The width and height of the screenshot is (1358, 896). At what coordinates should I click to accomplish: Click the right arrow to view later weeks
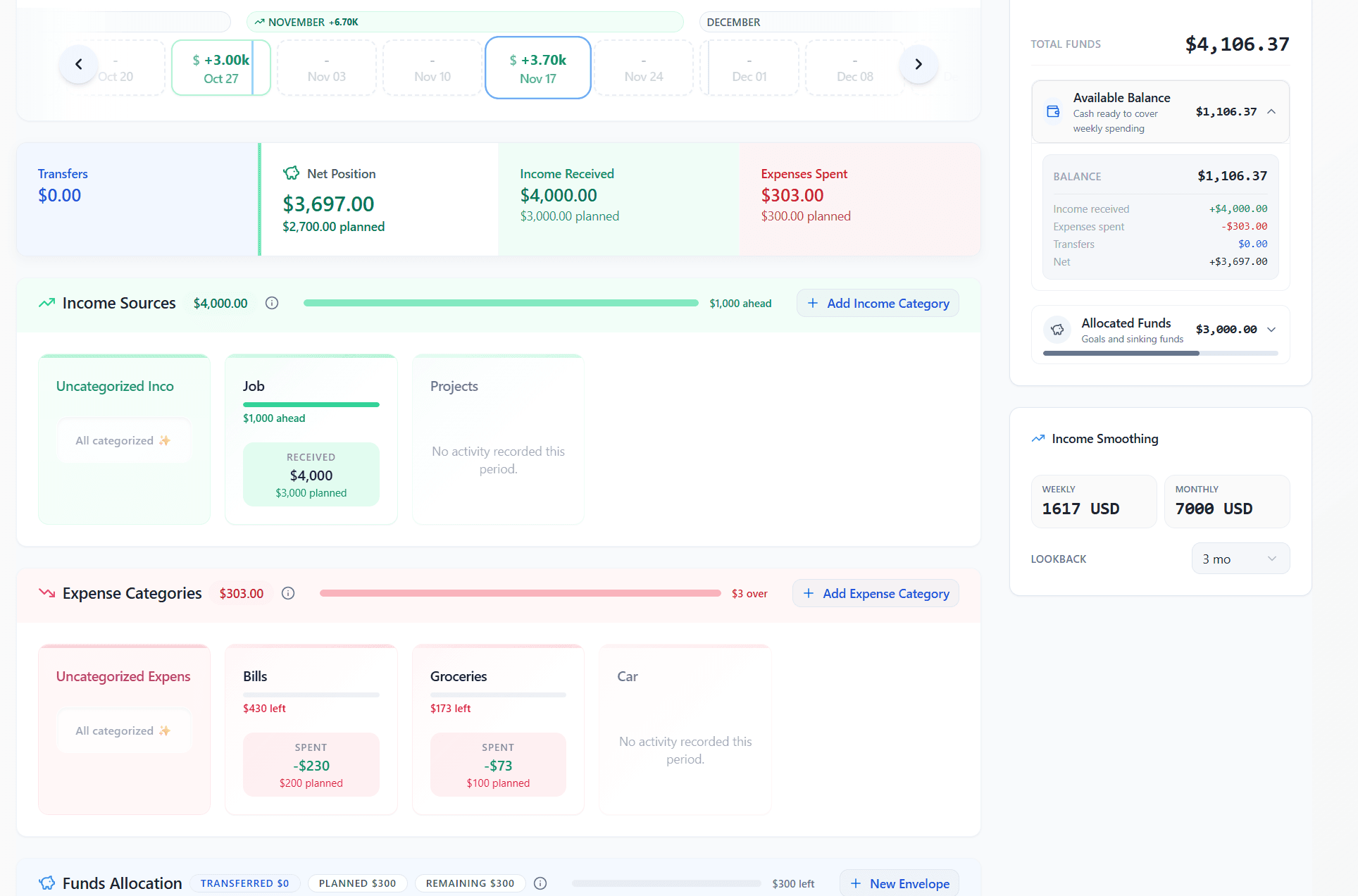[918, 63]
